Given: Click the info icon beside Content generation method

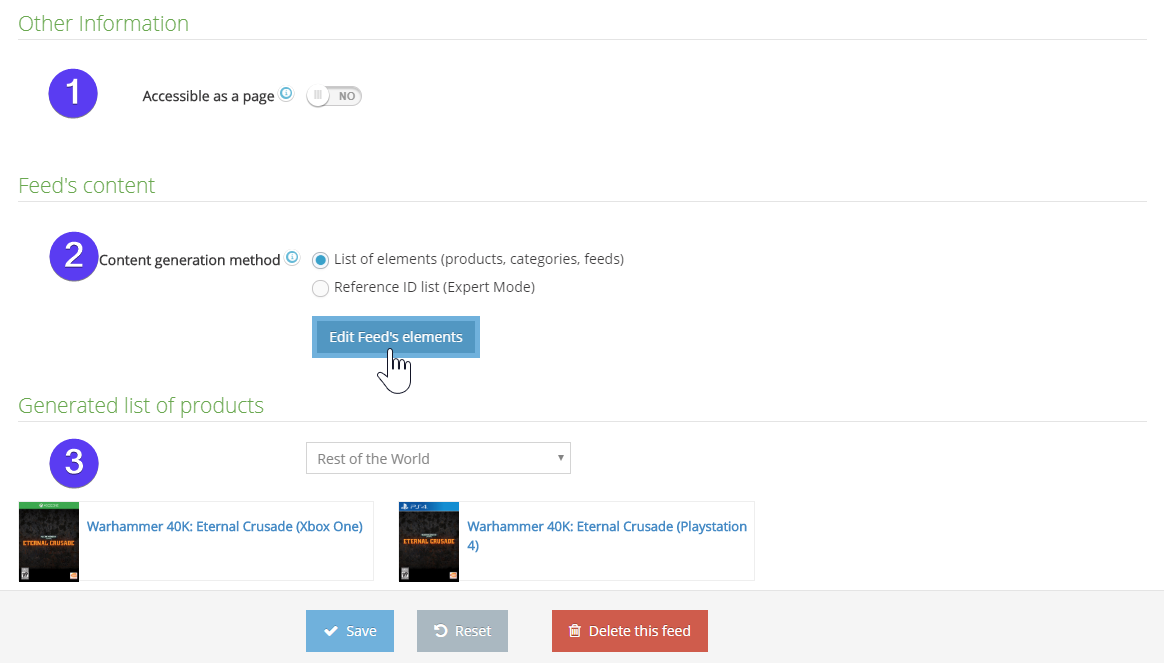Looking at the screenshot, I should click(x=292, y=258).
